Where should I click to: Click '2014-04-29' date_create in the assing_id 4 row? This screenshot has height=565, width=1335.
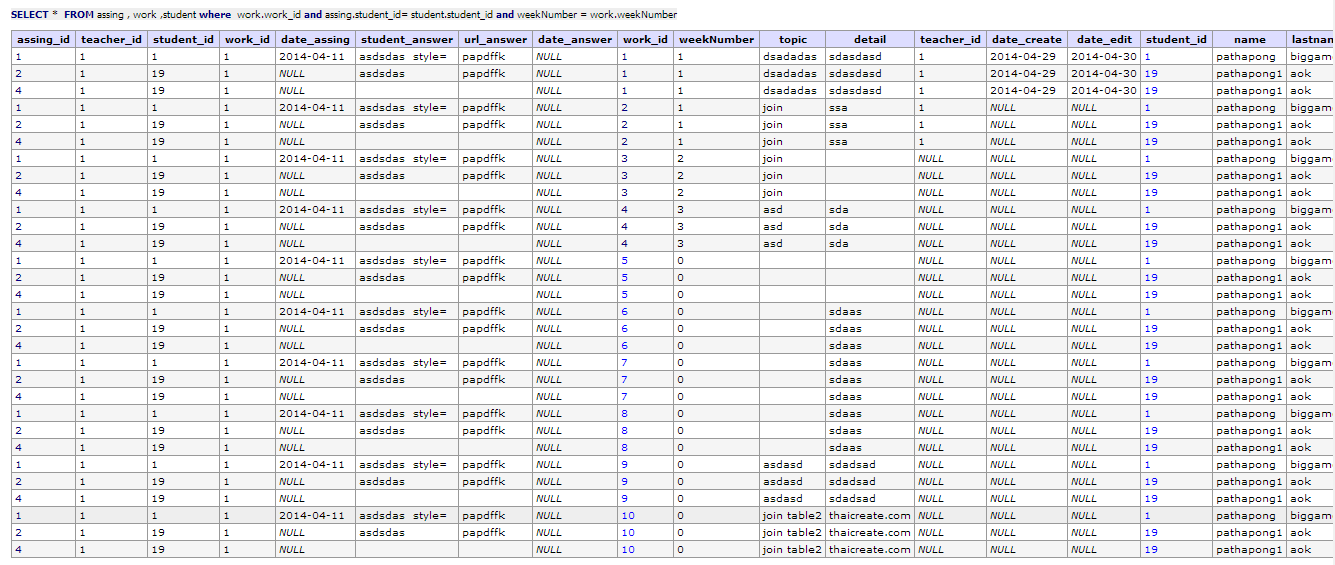pos(1023,90)
